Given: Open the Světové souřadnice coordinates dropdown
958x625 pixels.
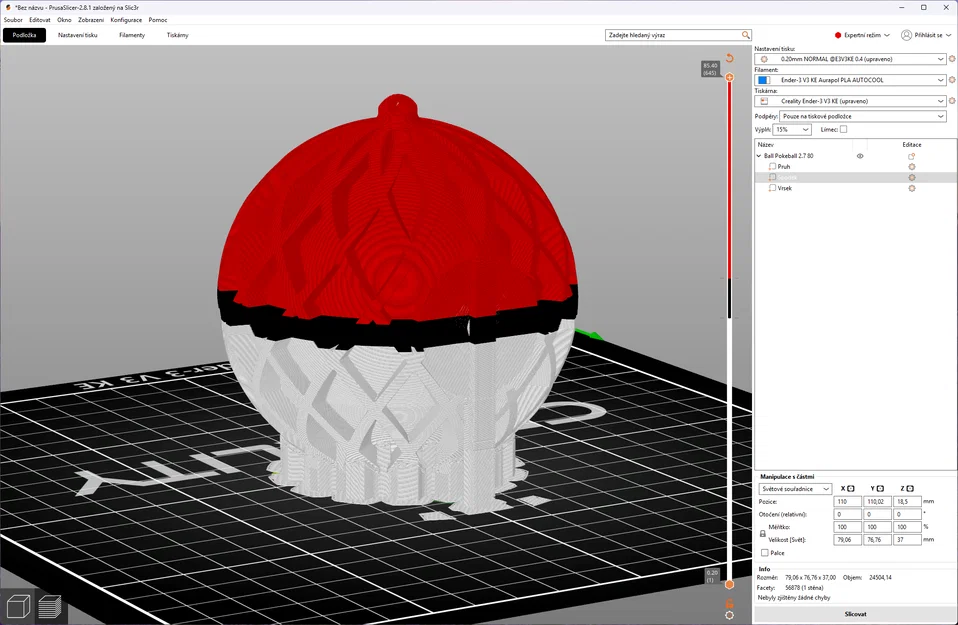Looking at the screenshot, I should 795,489.
